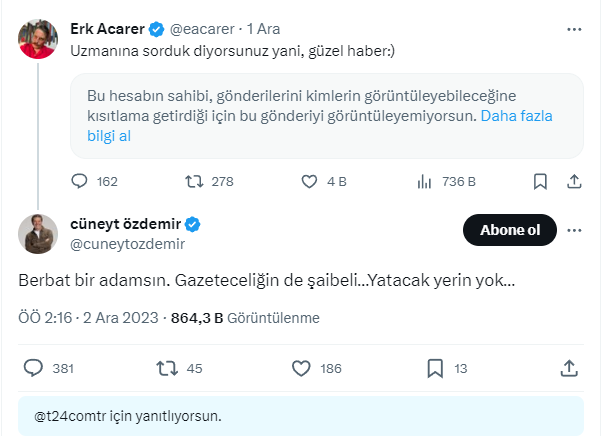The height and width of the screenshot is (436, 611).
Task: View analytics on Erk Acarer's tweet
Action: (425, 181)
